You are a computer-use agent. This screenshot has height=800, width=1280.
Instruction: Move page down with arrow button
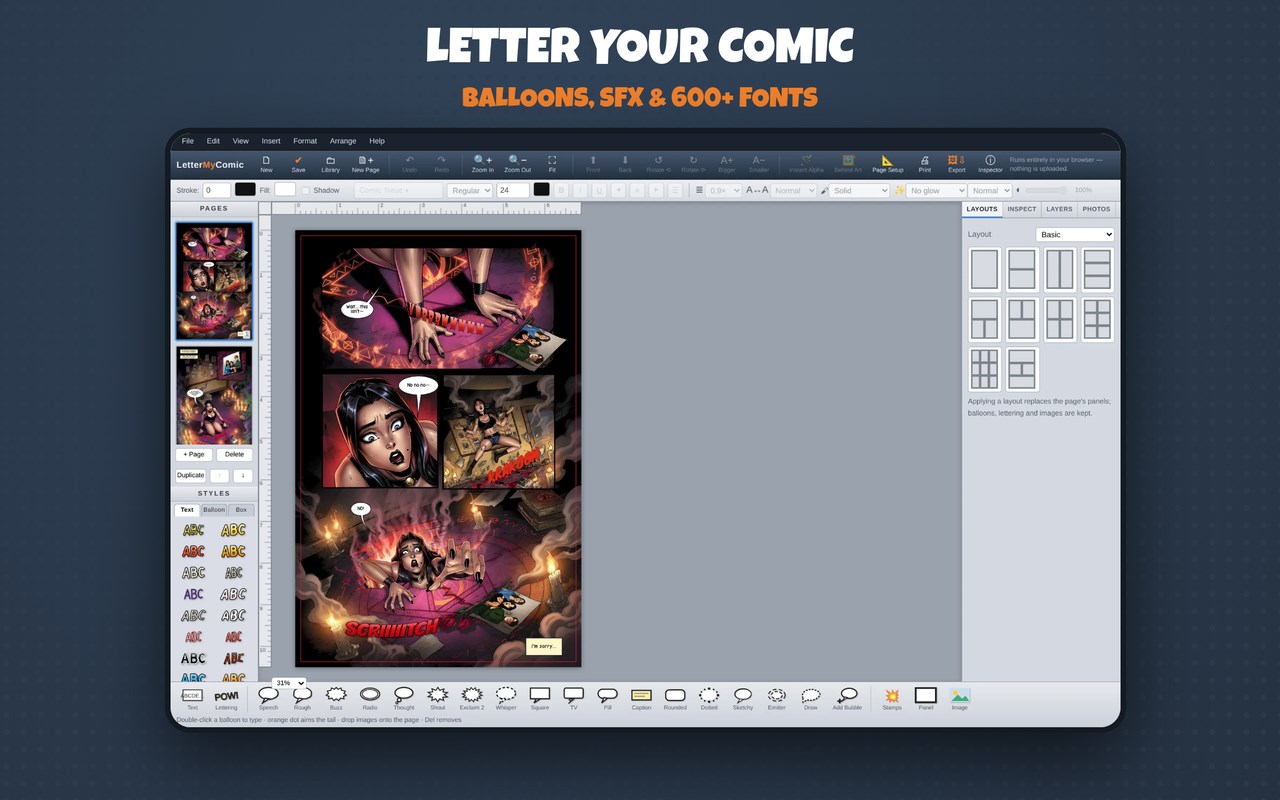(x=242, y=476)
